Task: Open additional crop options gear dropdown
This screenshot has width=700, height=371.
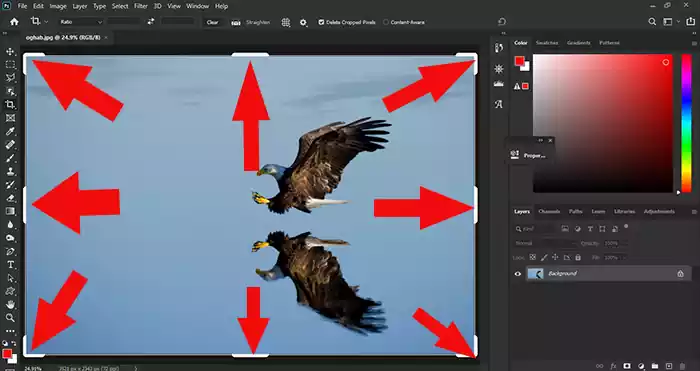Action: pyautogui.click(x=304, y=22)
